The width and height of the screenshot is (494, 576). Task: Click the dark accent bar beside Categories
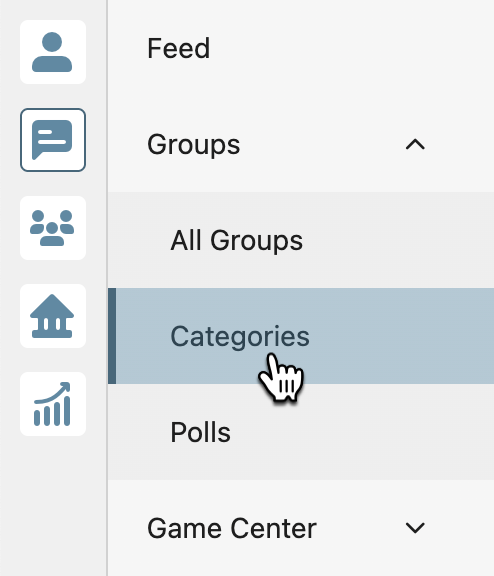pyautogui.click(x=112, y=336)
